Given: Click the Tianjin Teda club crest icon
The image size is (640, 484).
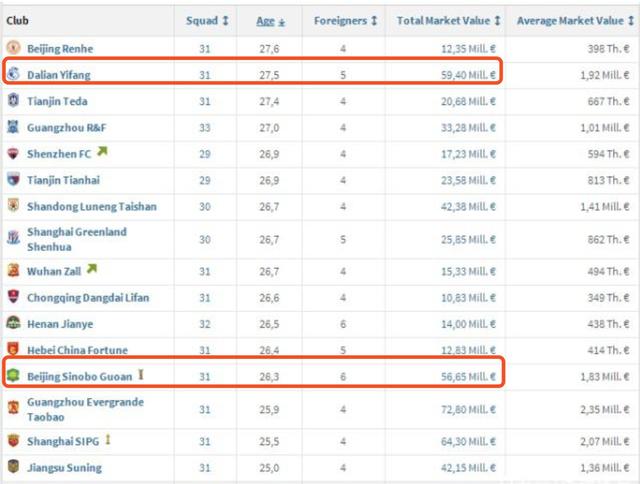Looking at the screenshot, I should (13, 100).
